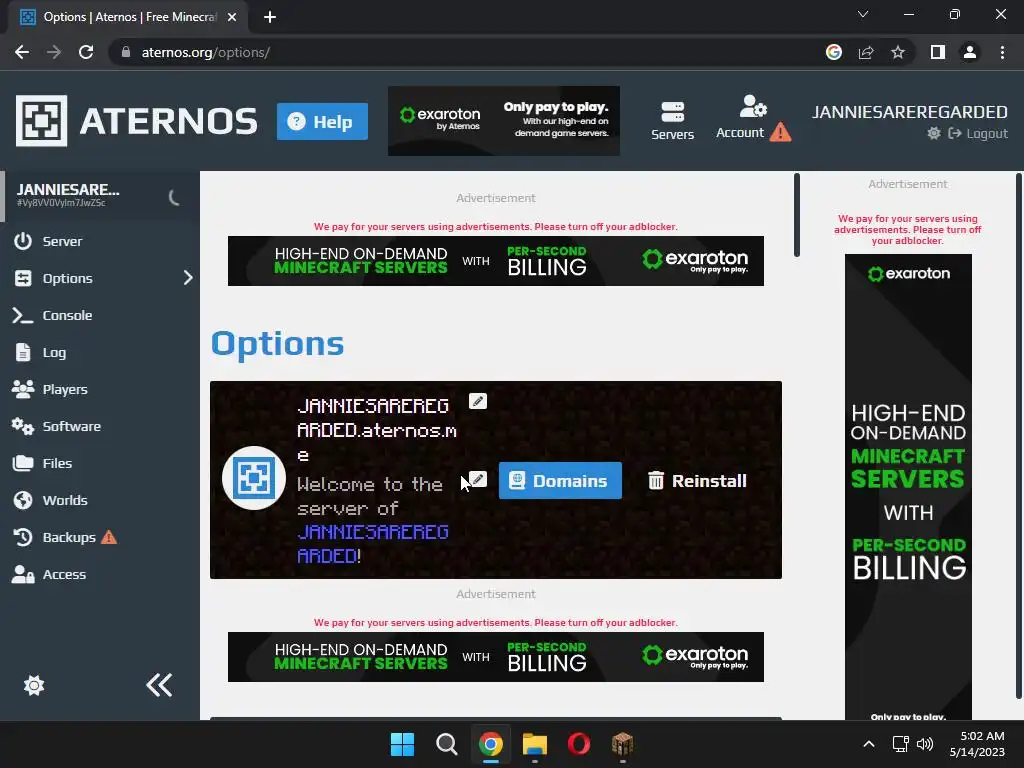Click the Aternos logo icon

(41, 121)
